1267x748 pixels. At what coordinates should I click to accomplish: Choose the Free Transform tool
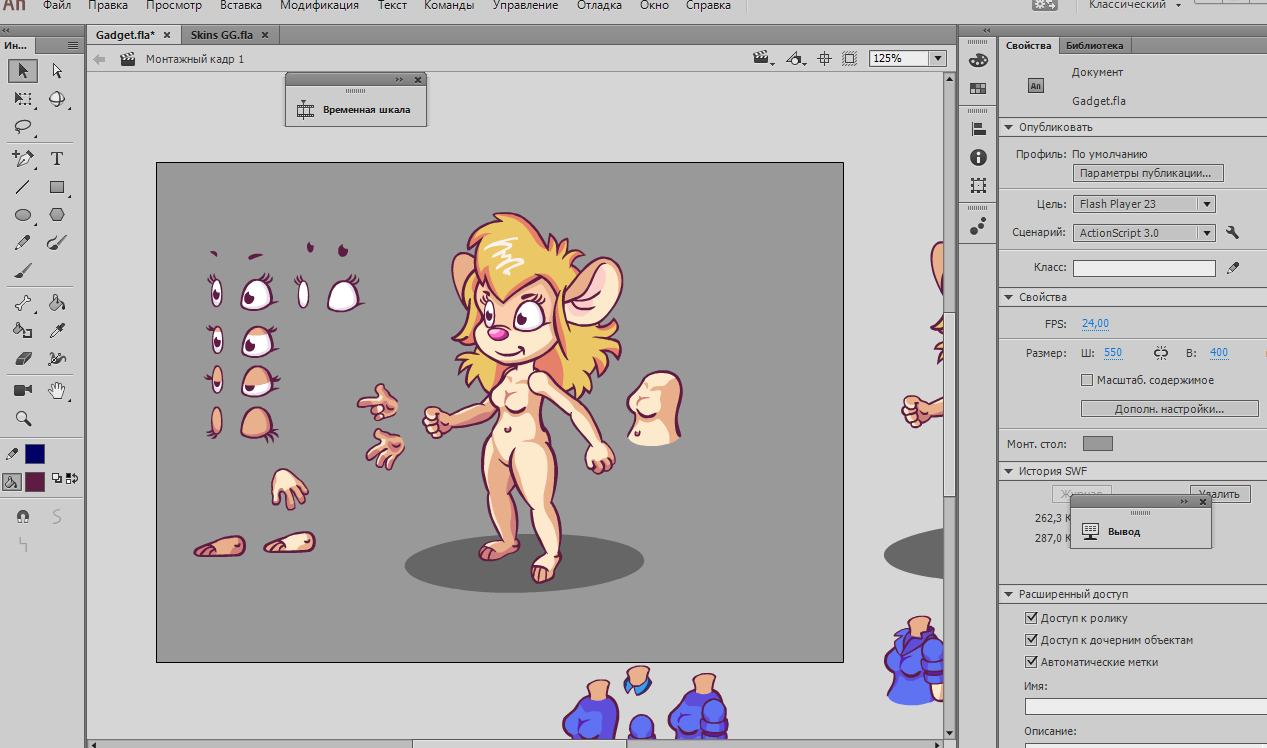click(x=23, y=99)
